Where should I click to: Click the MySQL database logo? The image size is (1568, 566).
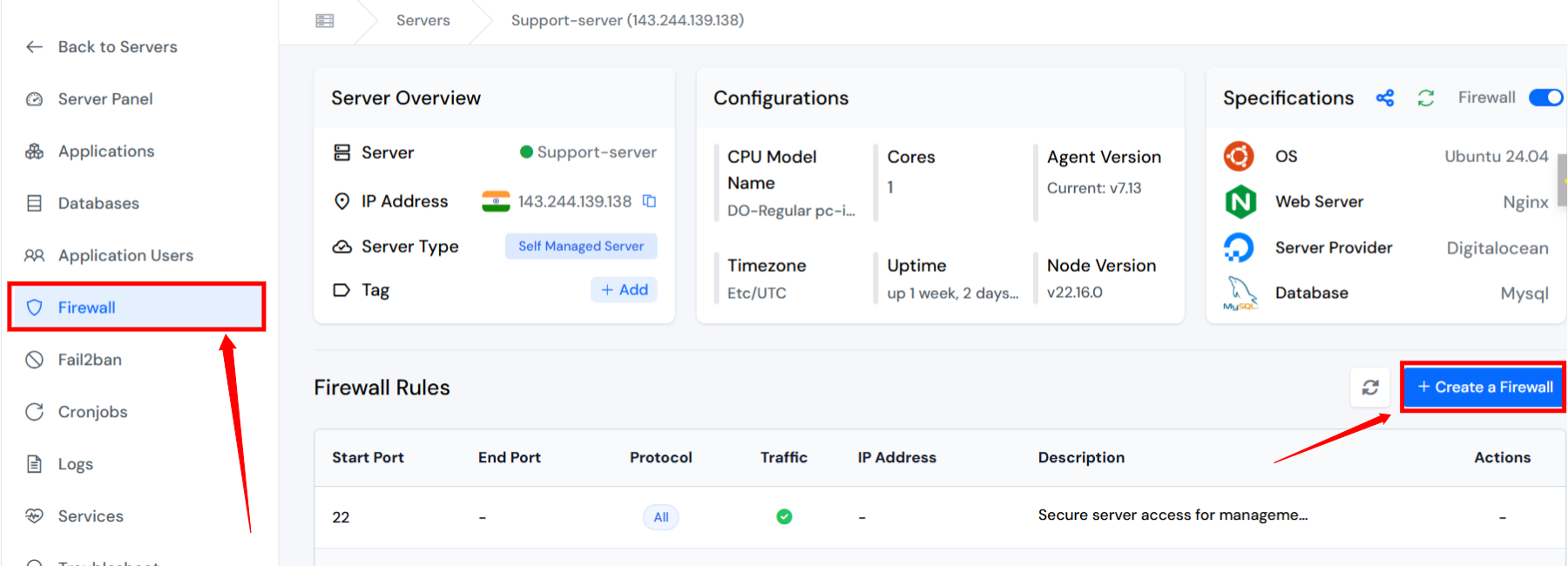[x=1240, y=293]
